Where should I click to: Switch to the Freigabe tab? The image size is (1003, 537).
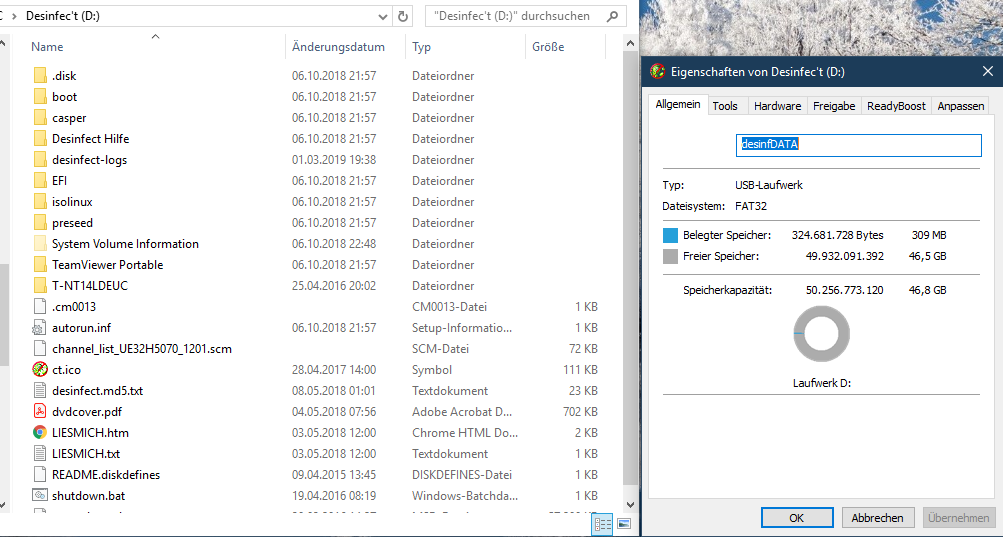click(x=834, y=106)
